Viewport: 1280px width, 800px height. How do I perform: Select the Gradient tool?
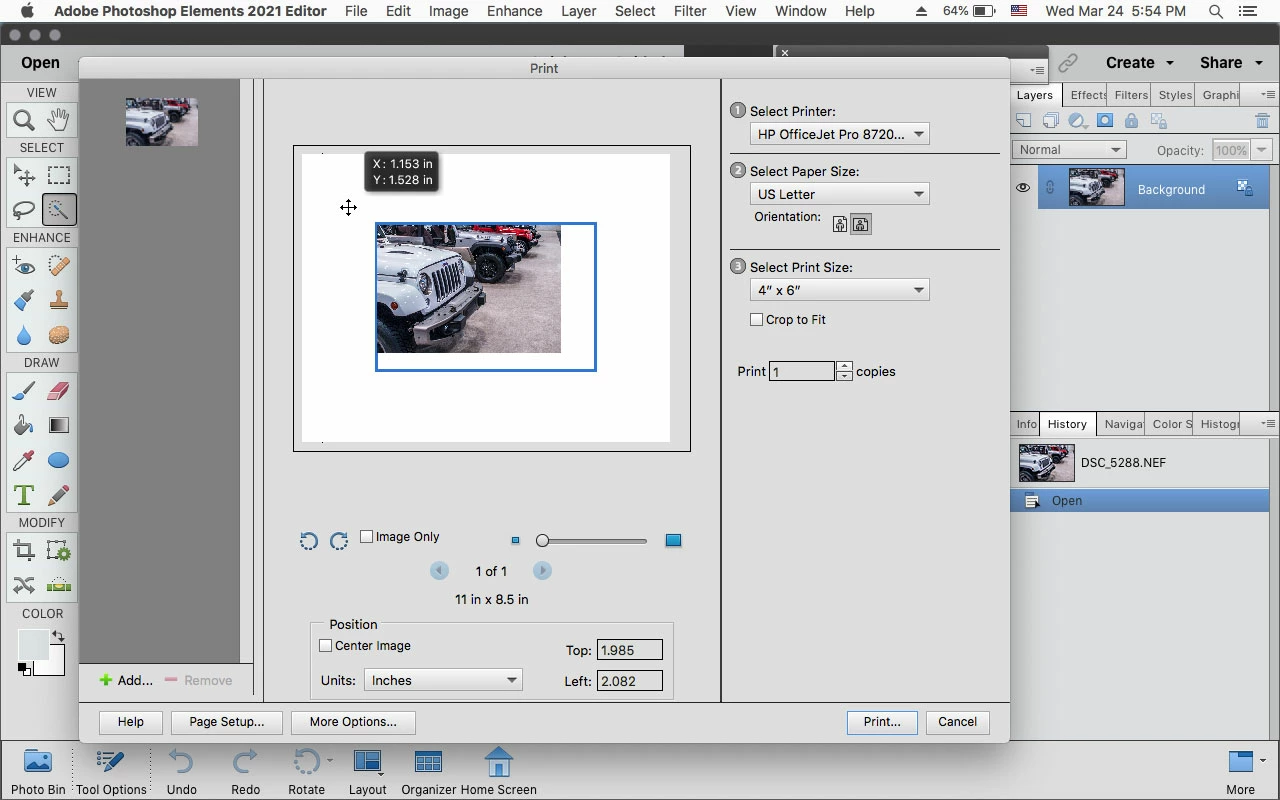pyautogui.click(x=59, y=425)
